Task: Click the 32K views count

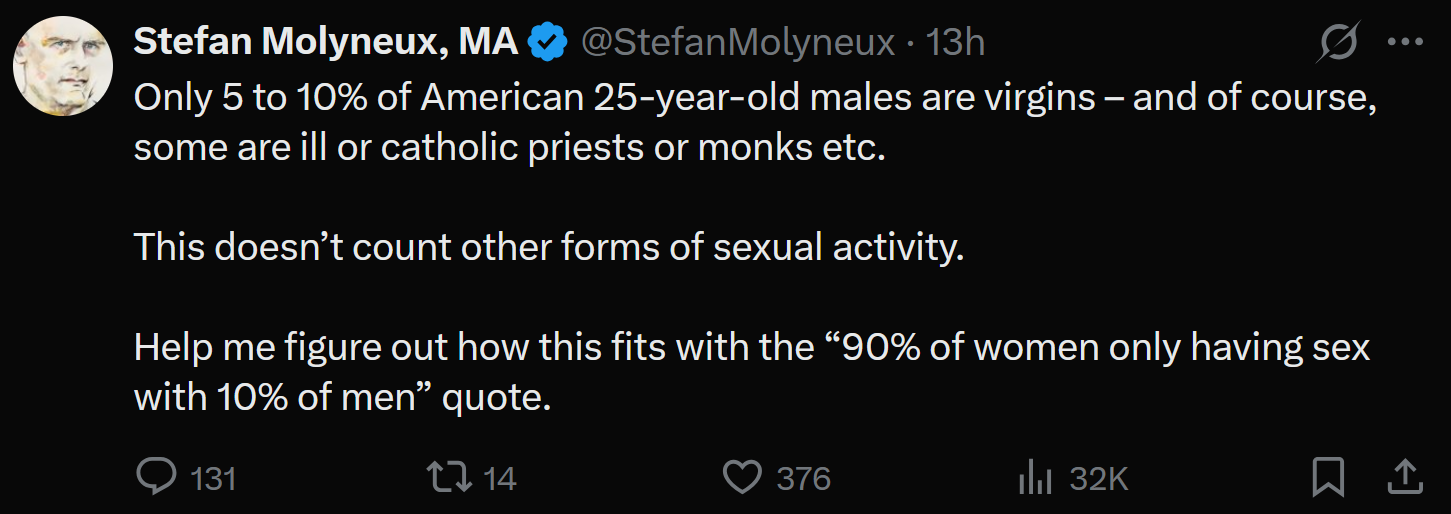Action: 1099,479
